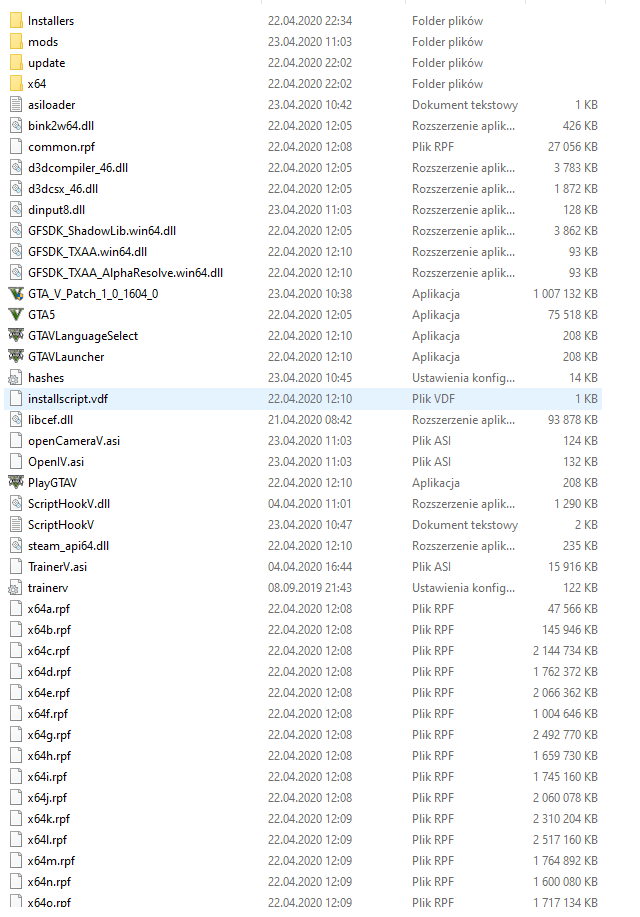This screenshot has height=917, width=640.
Task: Select the ScriptHookV.dll file icon
Action: [x=16, y=504]
